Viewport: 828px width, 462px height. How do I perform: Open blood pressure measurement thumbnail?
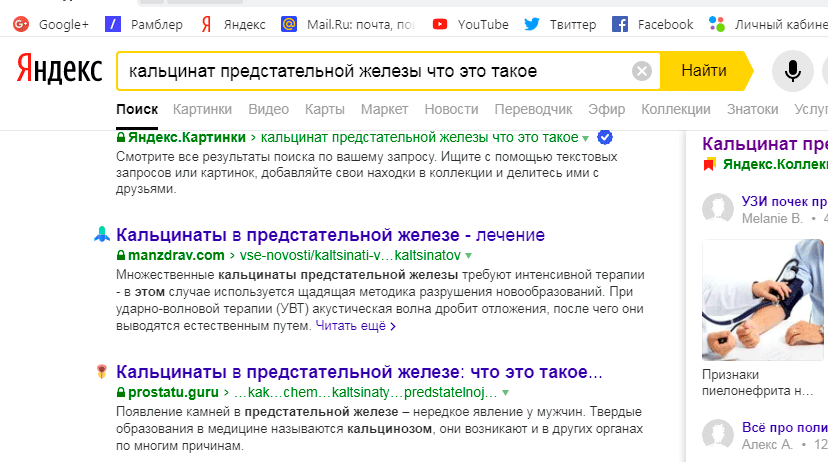tap(763, 300)
